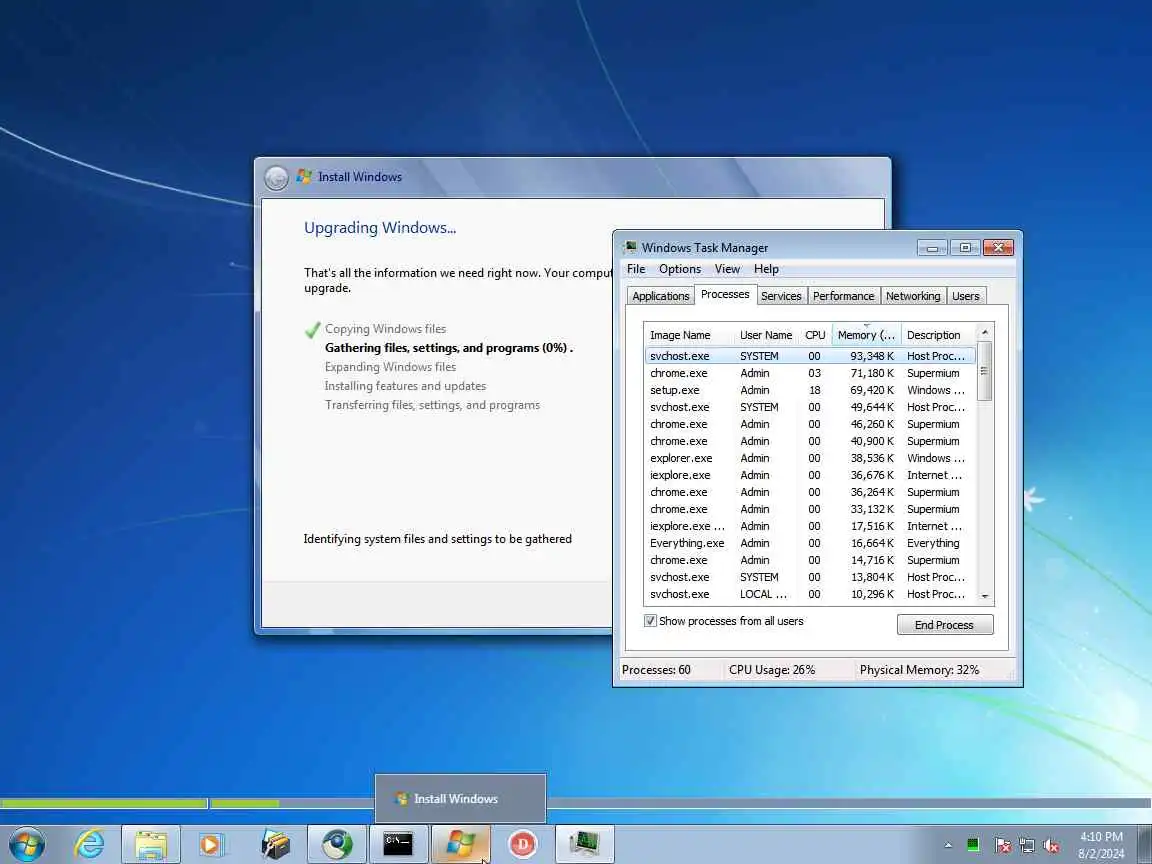The image size is (1152, 864).
Task: Select chrome.exe row using 71,180 K
Action: tap(810, 373)
